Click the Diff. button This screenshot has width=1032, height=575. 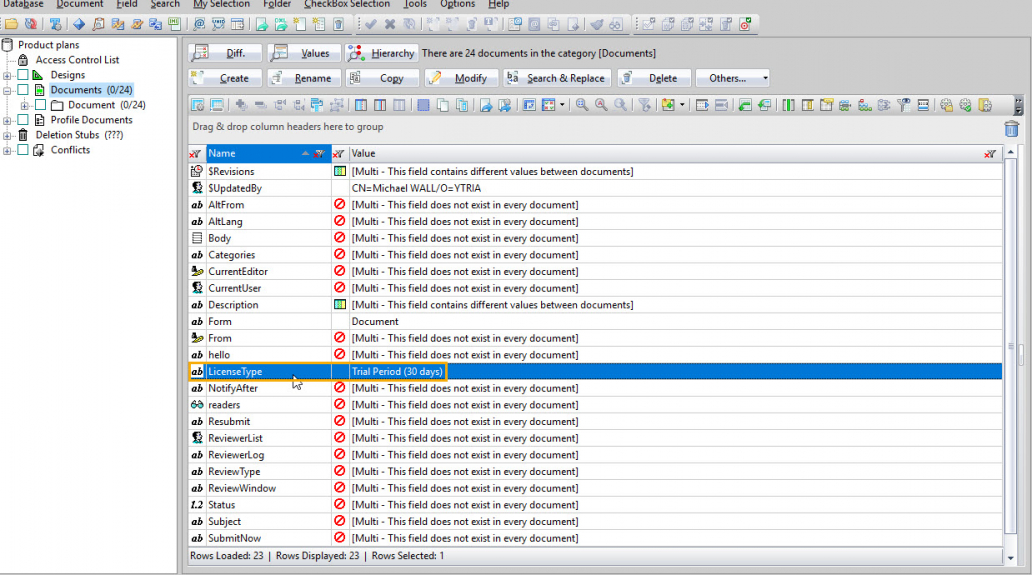[225, 53]
